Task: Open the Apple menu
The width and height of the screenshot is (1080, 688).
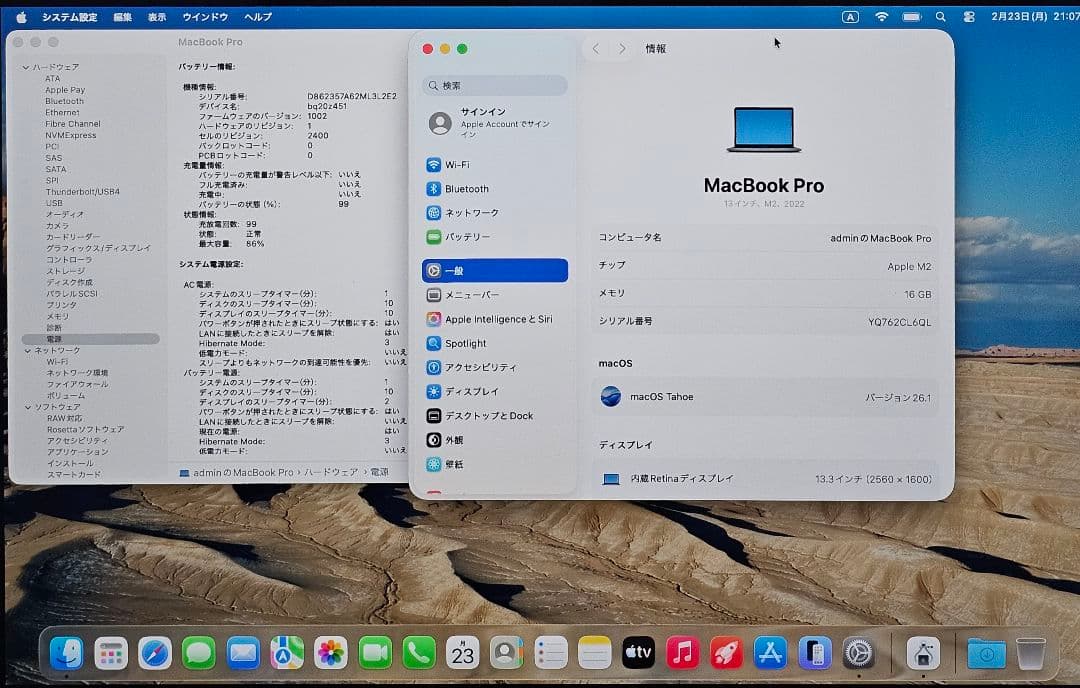Action: click(21, 17)
